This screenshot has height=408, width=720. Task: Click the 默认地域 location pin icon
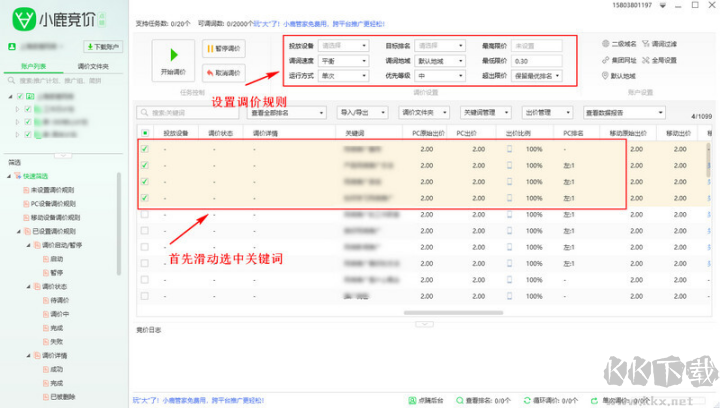click(603, 76)
